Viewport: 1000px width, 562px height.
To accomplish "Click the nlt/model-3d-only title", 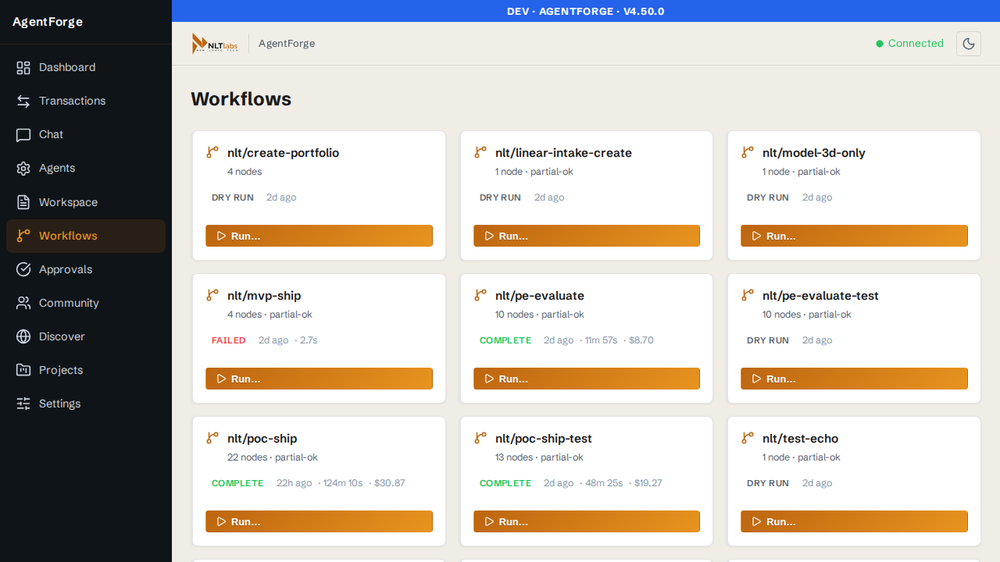I will point(814,153).
